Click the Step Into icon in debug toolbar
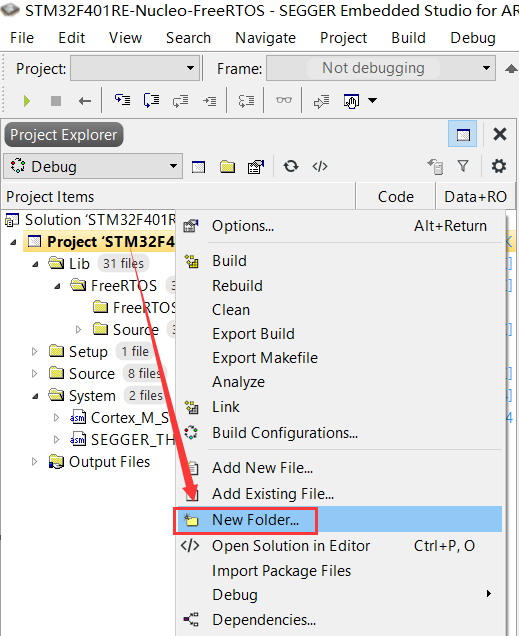Viewport: 519px width, 636px height. click(122, 100)
